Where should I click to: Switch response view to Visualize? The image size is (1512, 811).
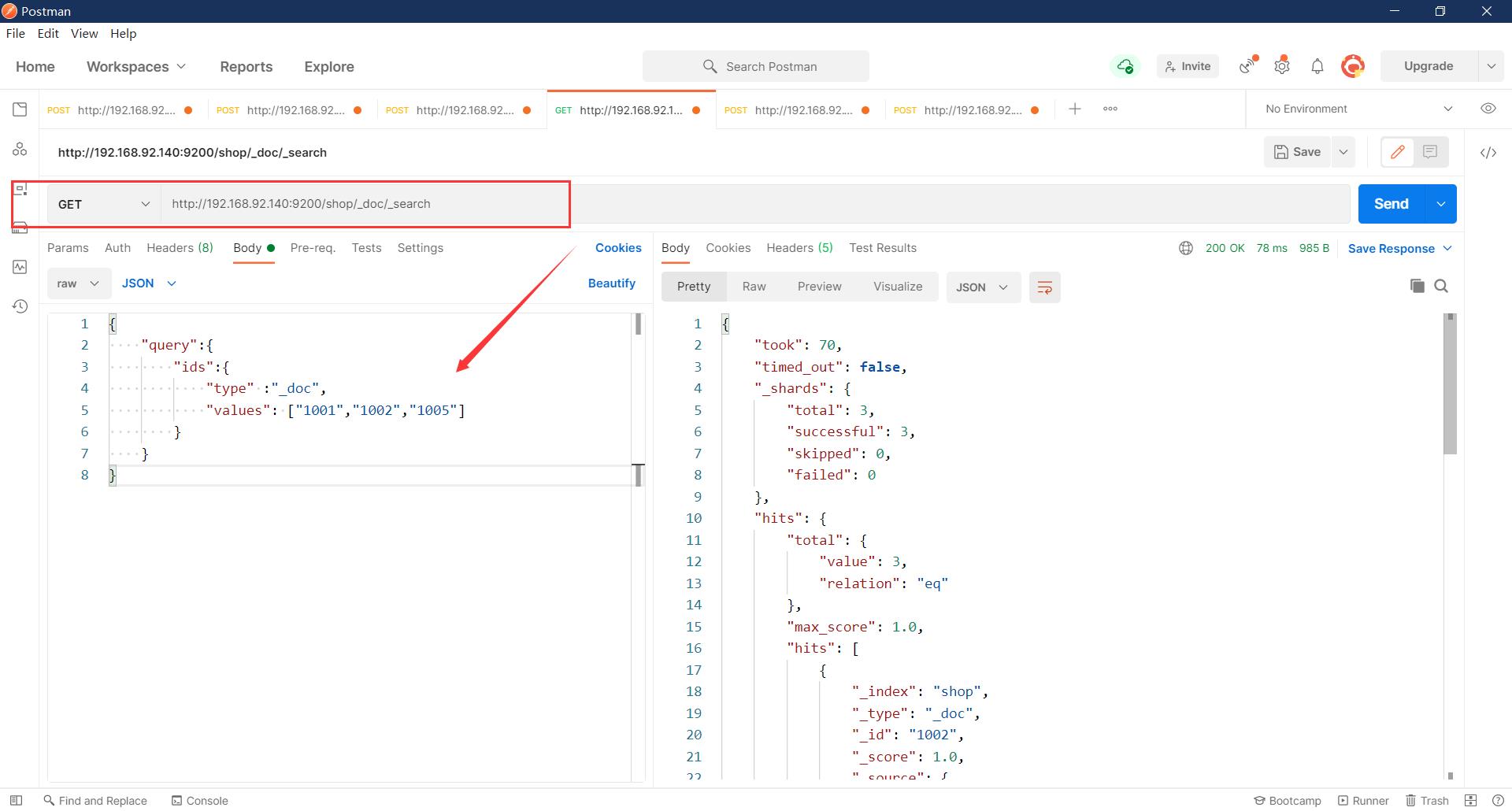898,287
